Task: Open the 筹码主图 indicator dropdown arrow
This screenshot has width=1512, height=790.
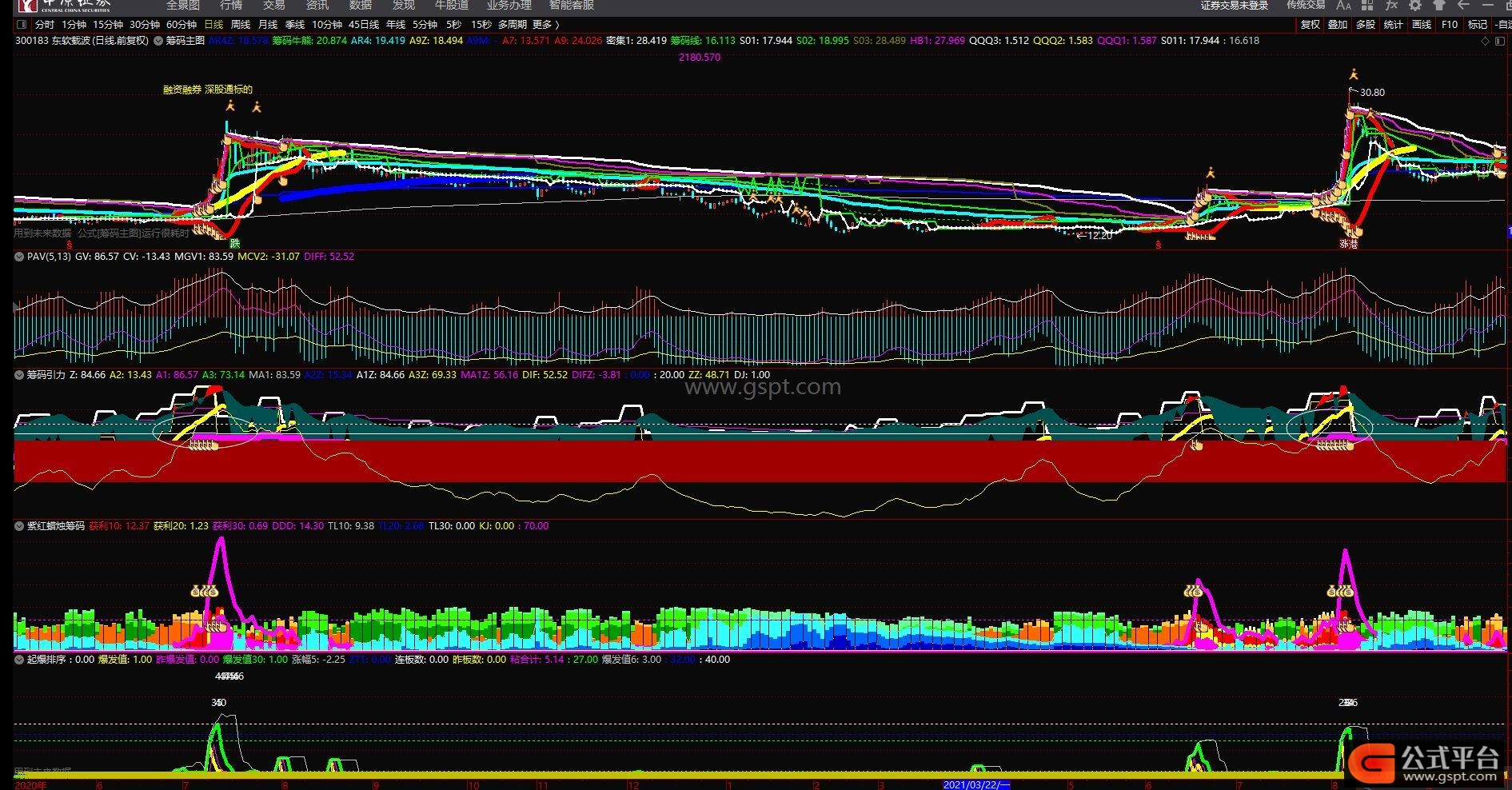Action: [159, 41]
